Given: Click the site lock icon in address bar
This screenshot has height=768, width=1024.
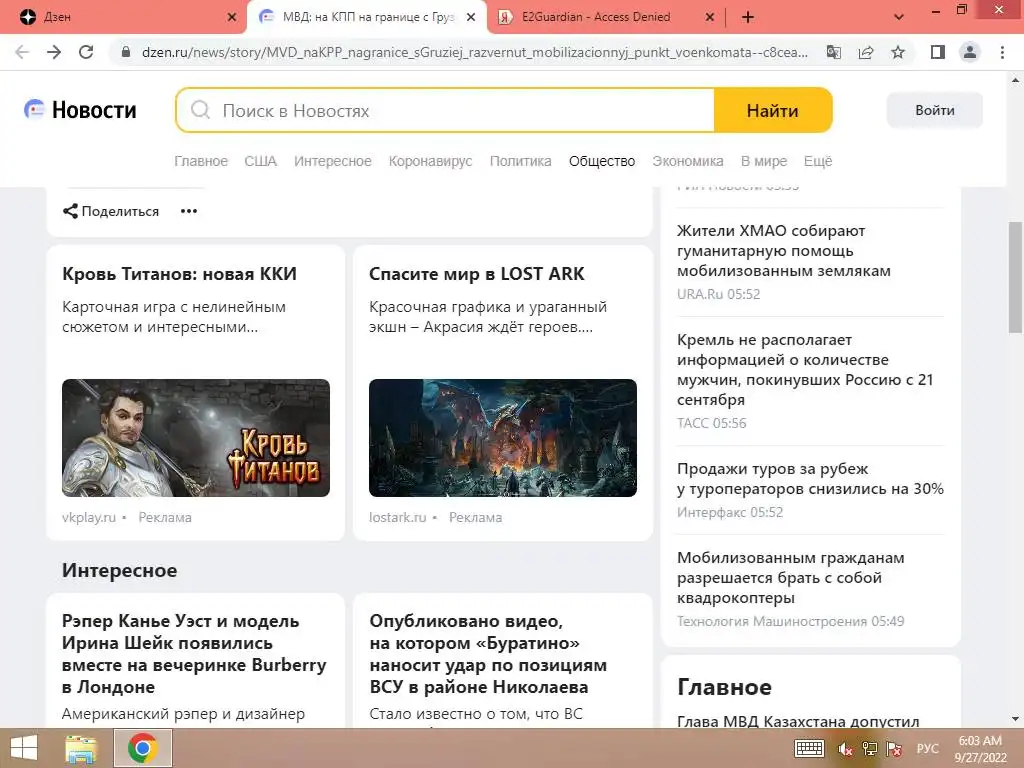Looking at the screenshot, I should tap(127, 52).
